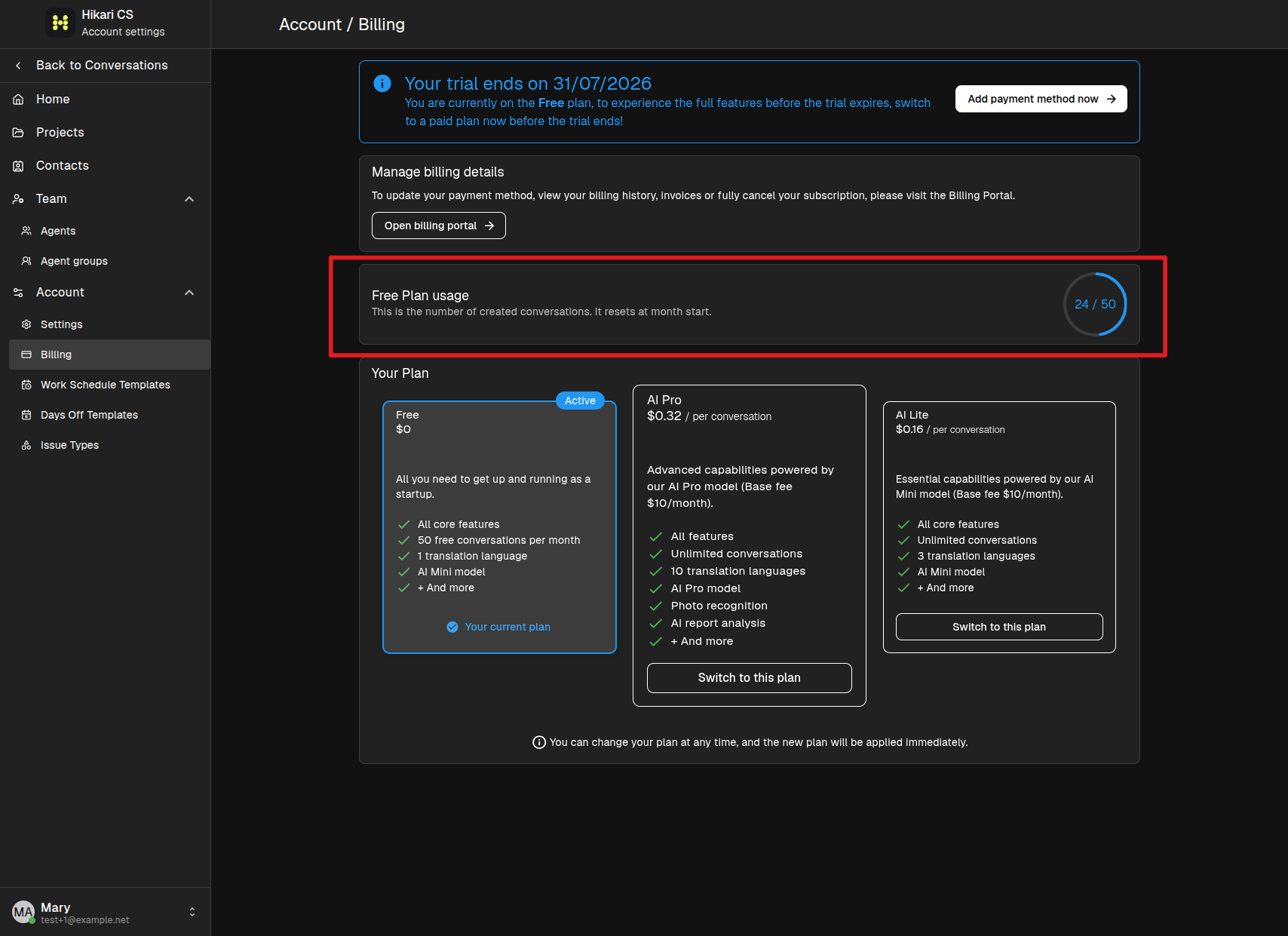
Task: Click the Agent groups icon
Action: pyautogui.click(x=26, y=261)
